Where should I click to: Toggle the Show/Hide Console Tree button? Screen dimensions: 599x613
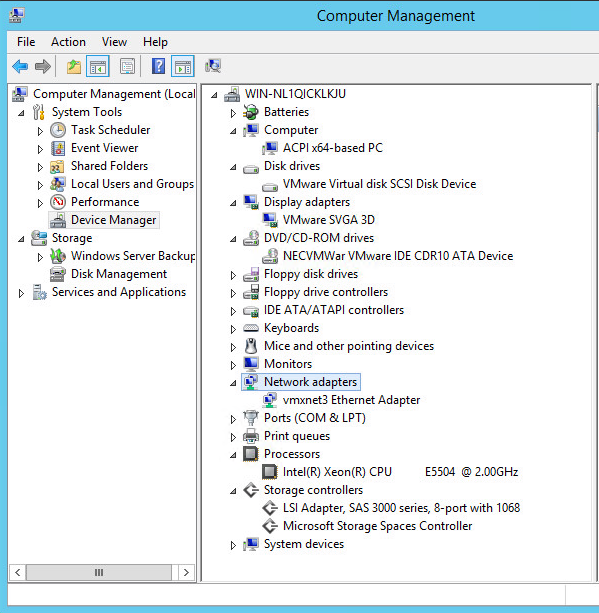(98, 66)
